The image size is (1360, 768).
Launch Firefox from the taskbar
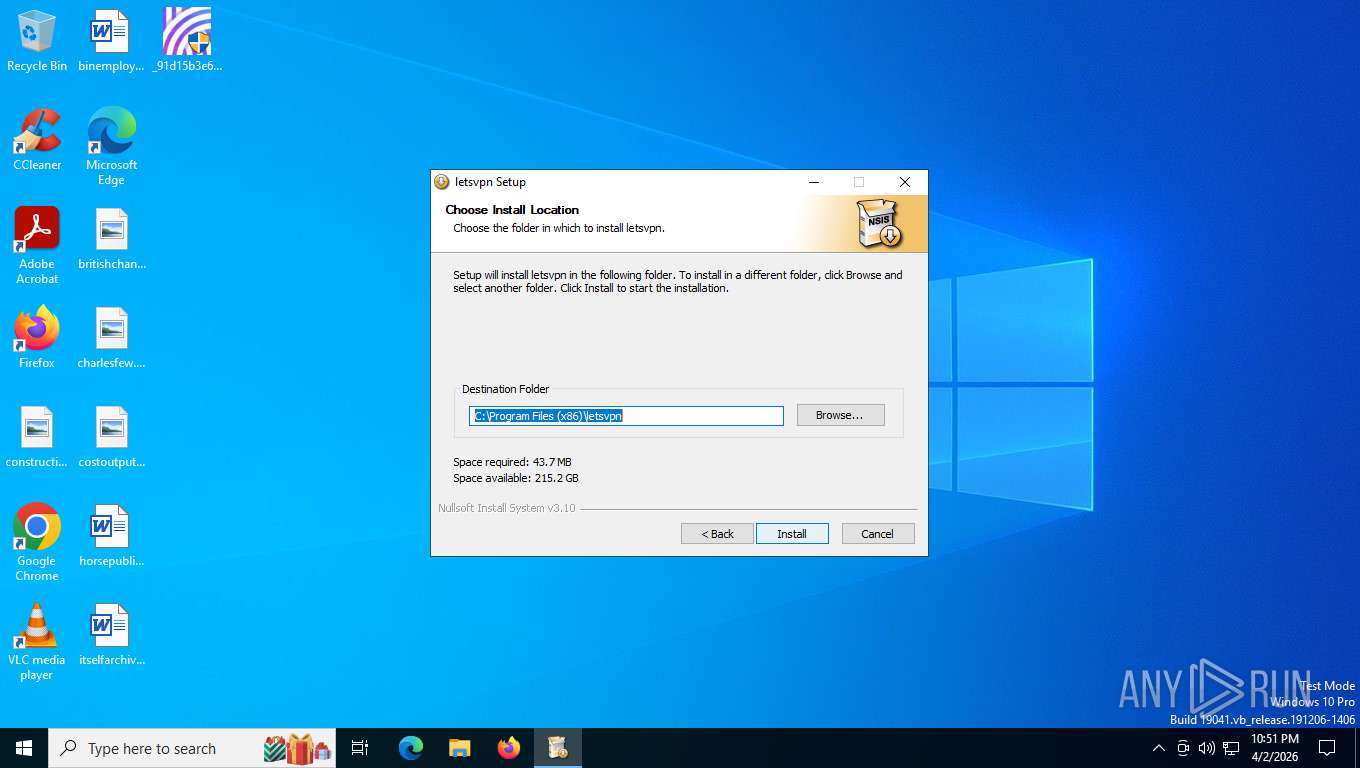(x=509, y=748)
